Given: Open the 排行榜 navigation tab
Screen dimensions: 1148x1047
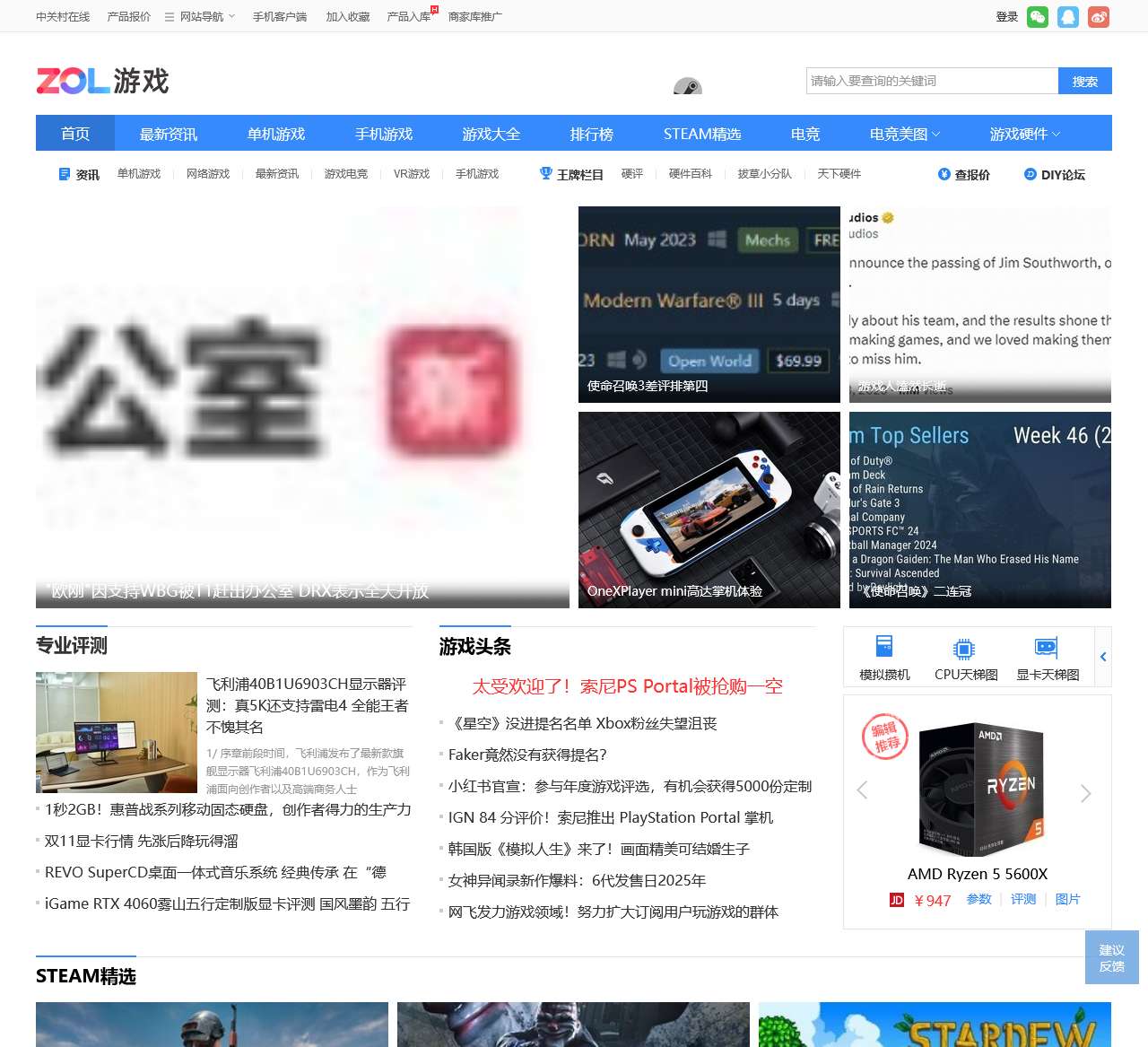Looking at the screenshot, I should 591,134.
